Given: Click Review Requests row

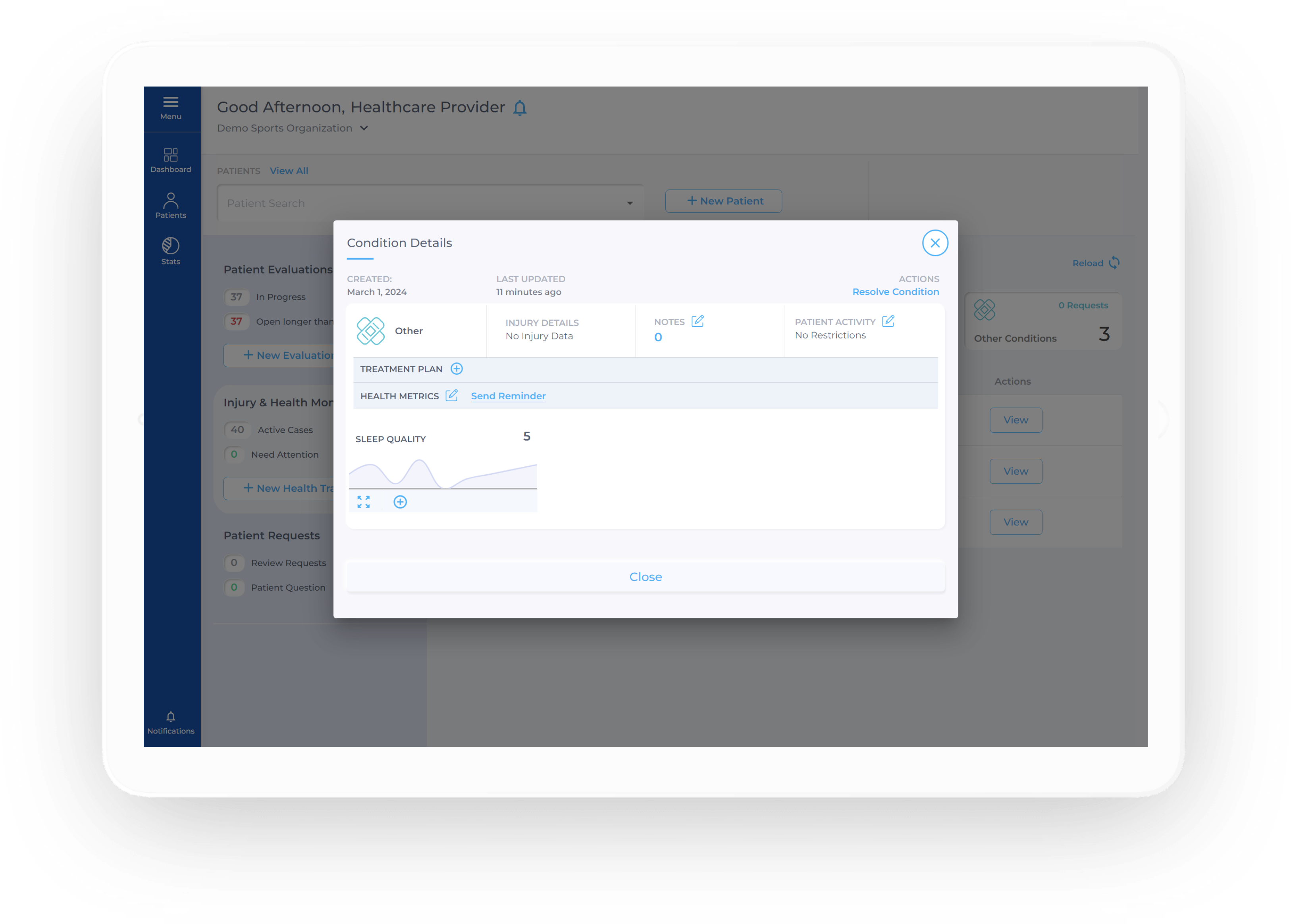Looking at the screenshot, I should coord(276,563).
